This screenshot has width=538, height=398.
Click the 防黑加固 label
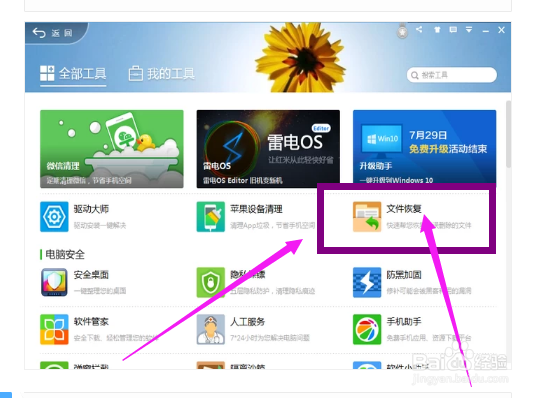pos(404,275)
